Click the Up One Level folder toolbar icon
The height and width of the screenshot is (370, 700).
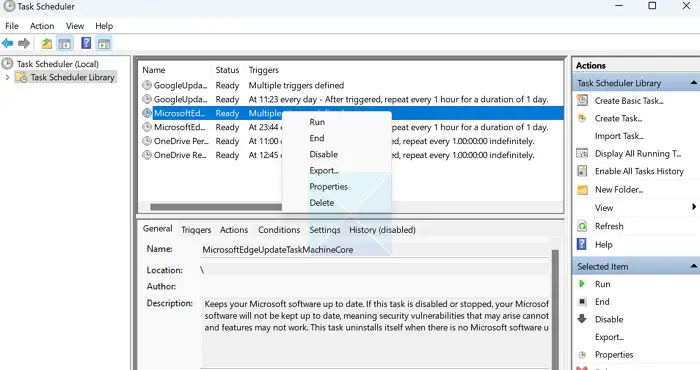pos(46,43)
